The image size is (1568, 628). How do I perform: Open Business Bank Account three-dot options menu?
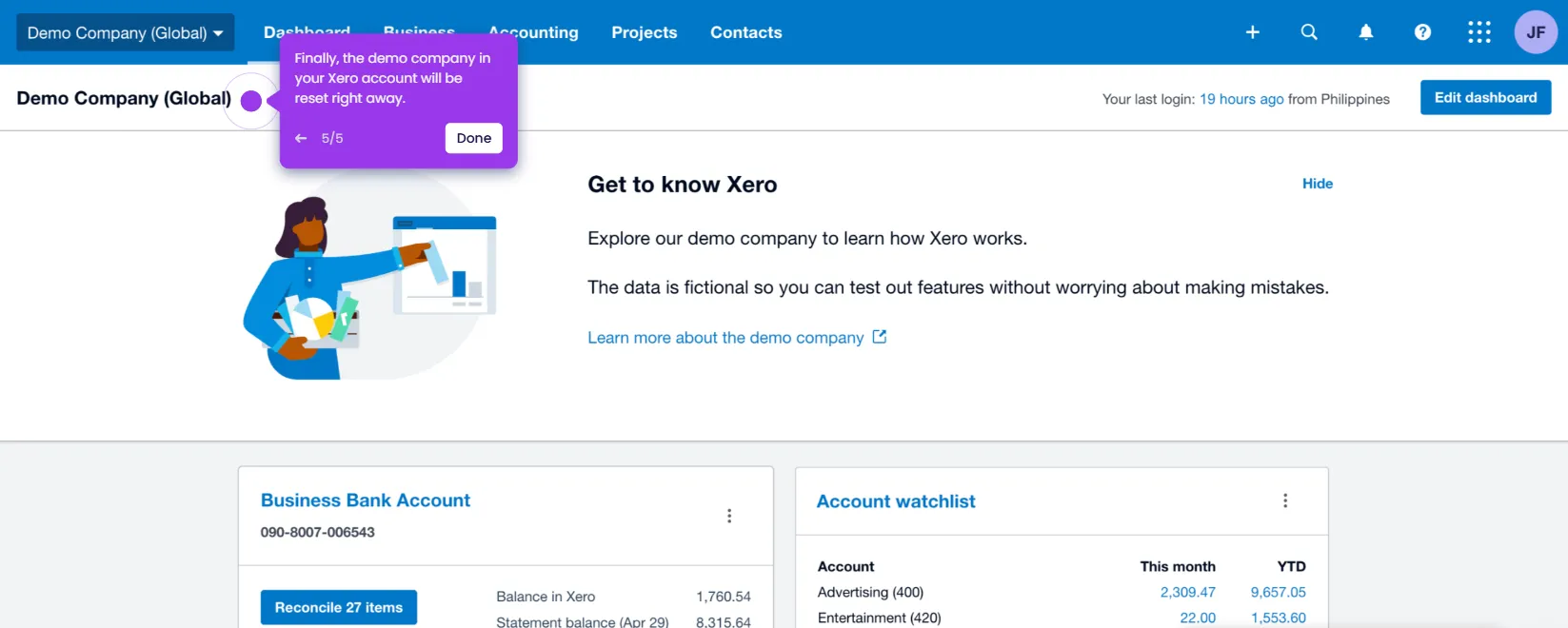pos(729,516)
